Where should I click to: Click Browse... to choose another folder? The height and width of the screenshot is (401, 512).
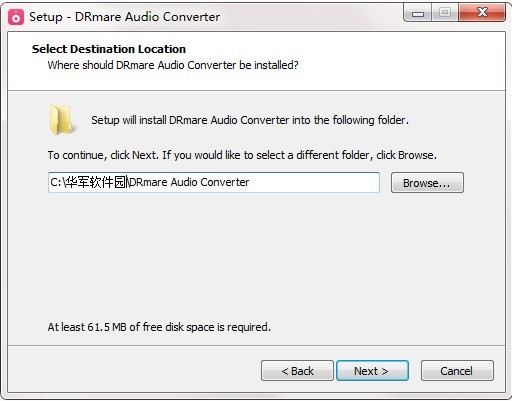click(427, 183)
